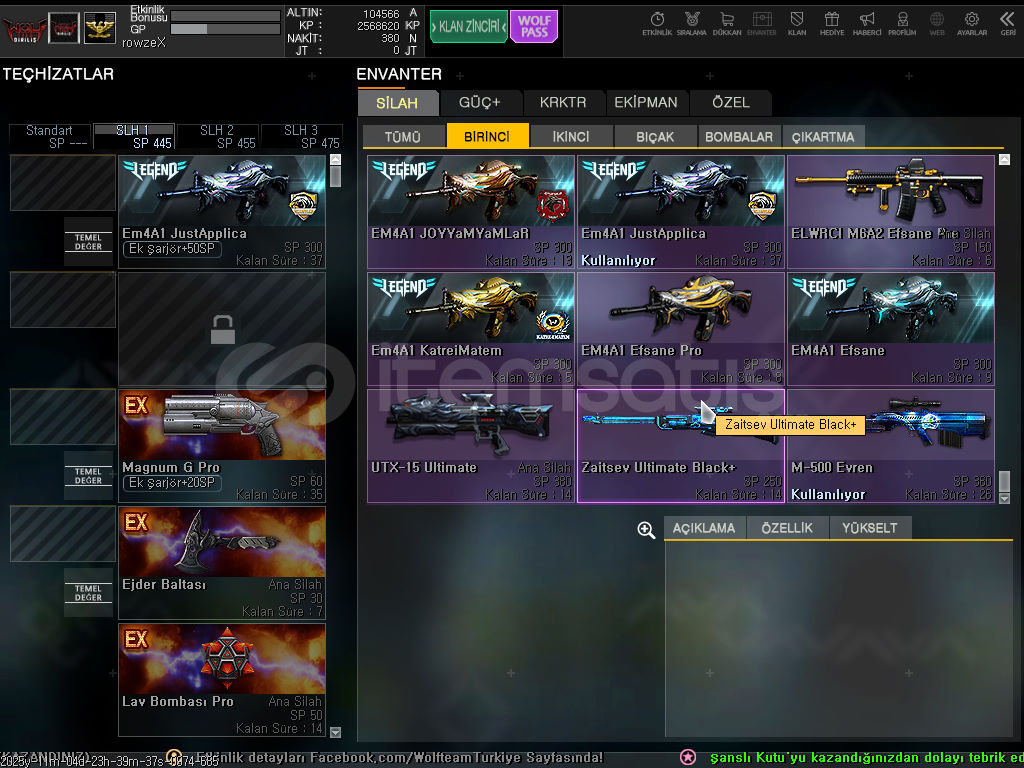Select Zaitsev Ultimate Black+ weapon card
Viewport: 1024px width, 768px height.
coord(681,446)
